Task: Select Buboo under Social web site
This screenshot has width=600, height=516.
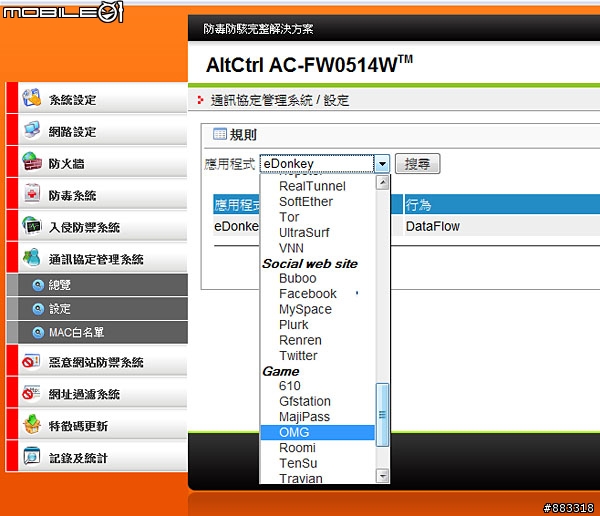Action: tap(317, 278)
